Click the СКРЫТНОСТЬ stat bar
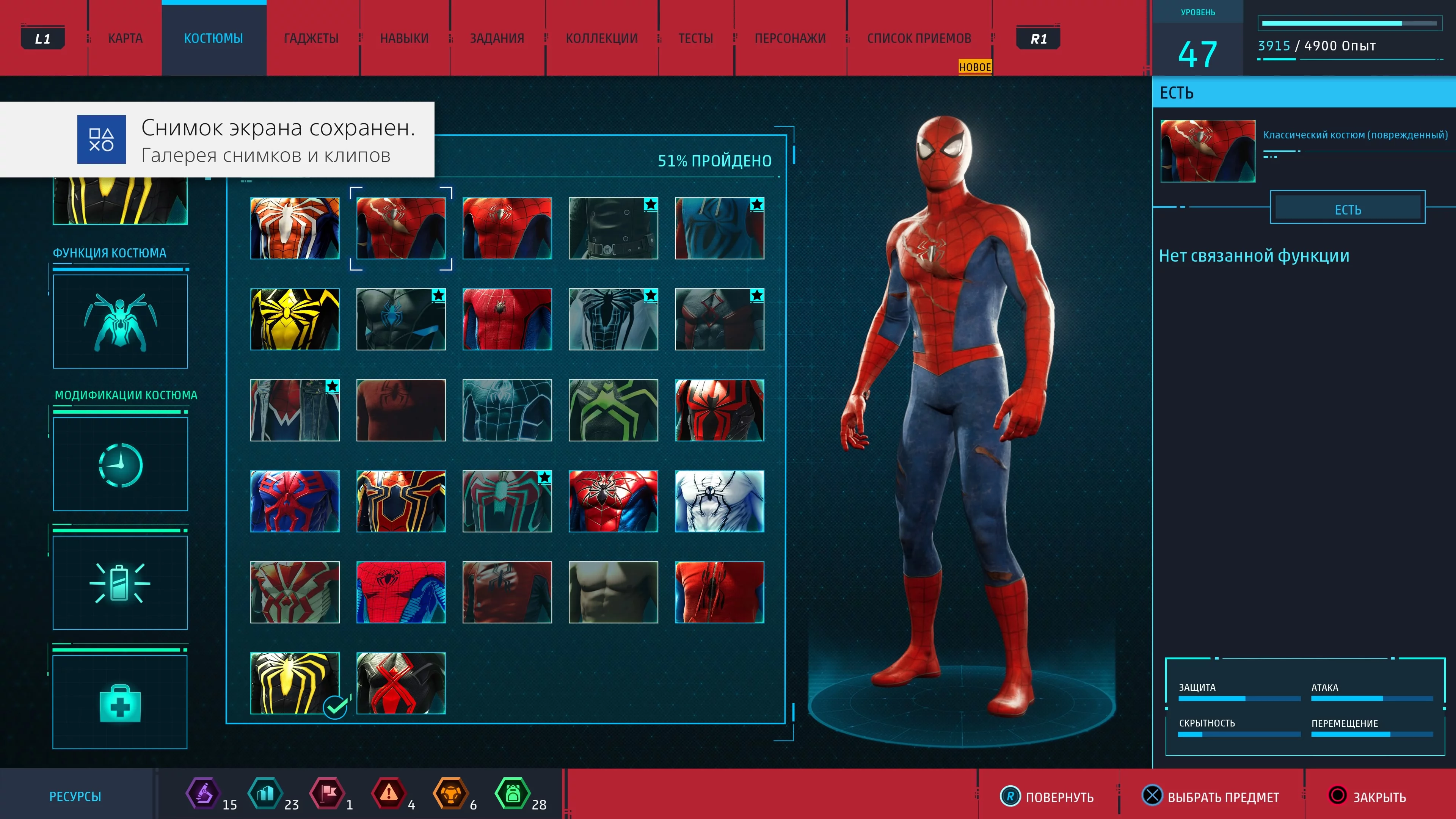 coord(1239,734)
